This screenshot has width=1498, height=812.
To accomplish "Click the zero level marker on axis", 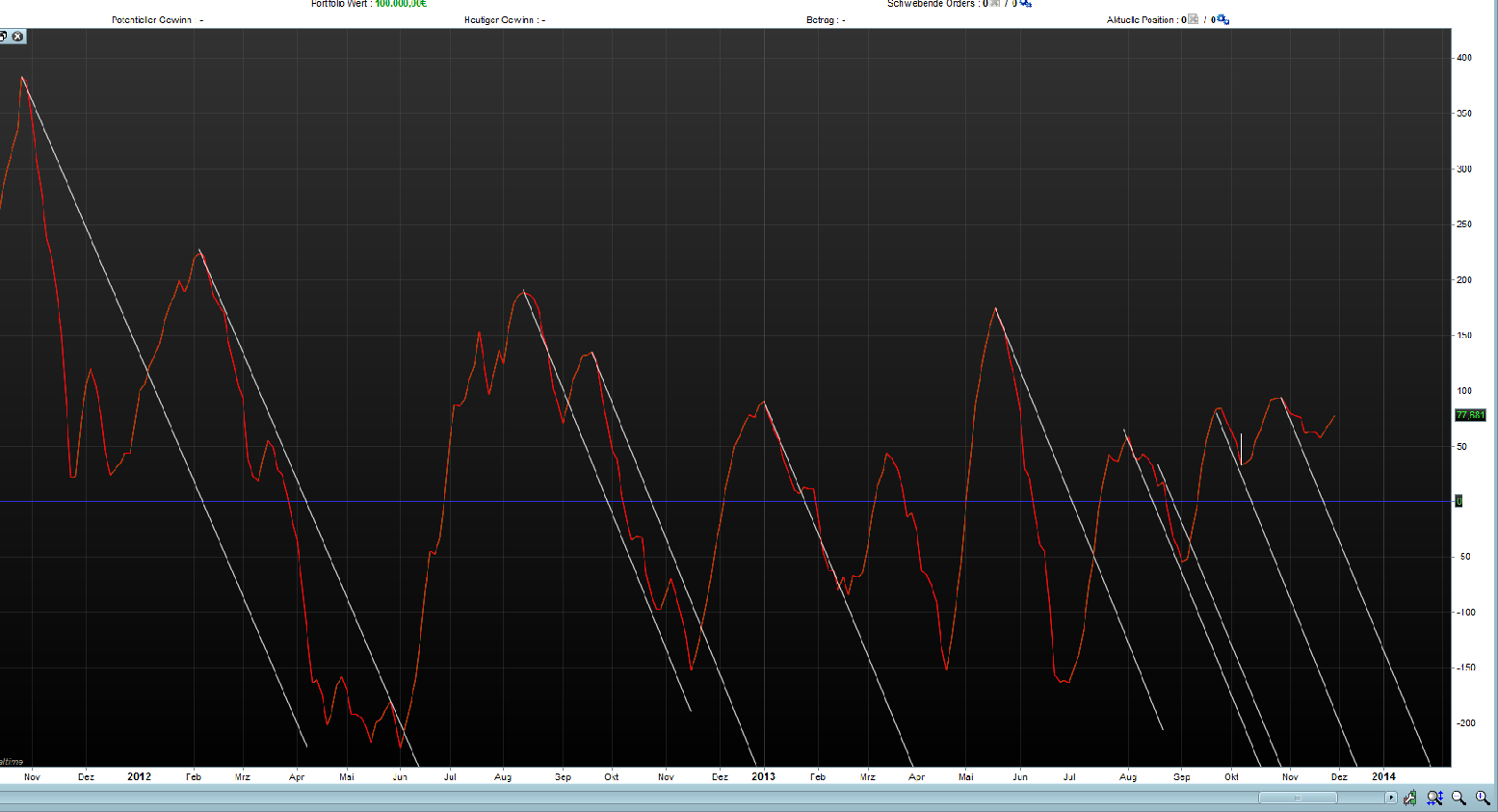I will tap(1459, 501).
